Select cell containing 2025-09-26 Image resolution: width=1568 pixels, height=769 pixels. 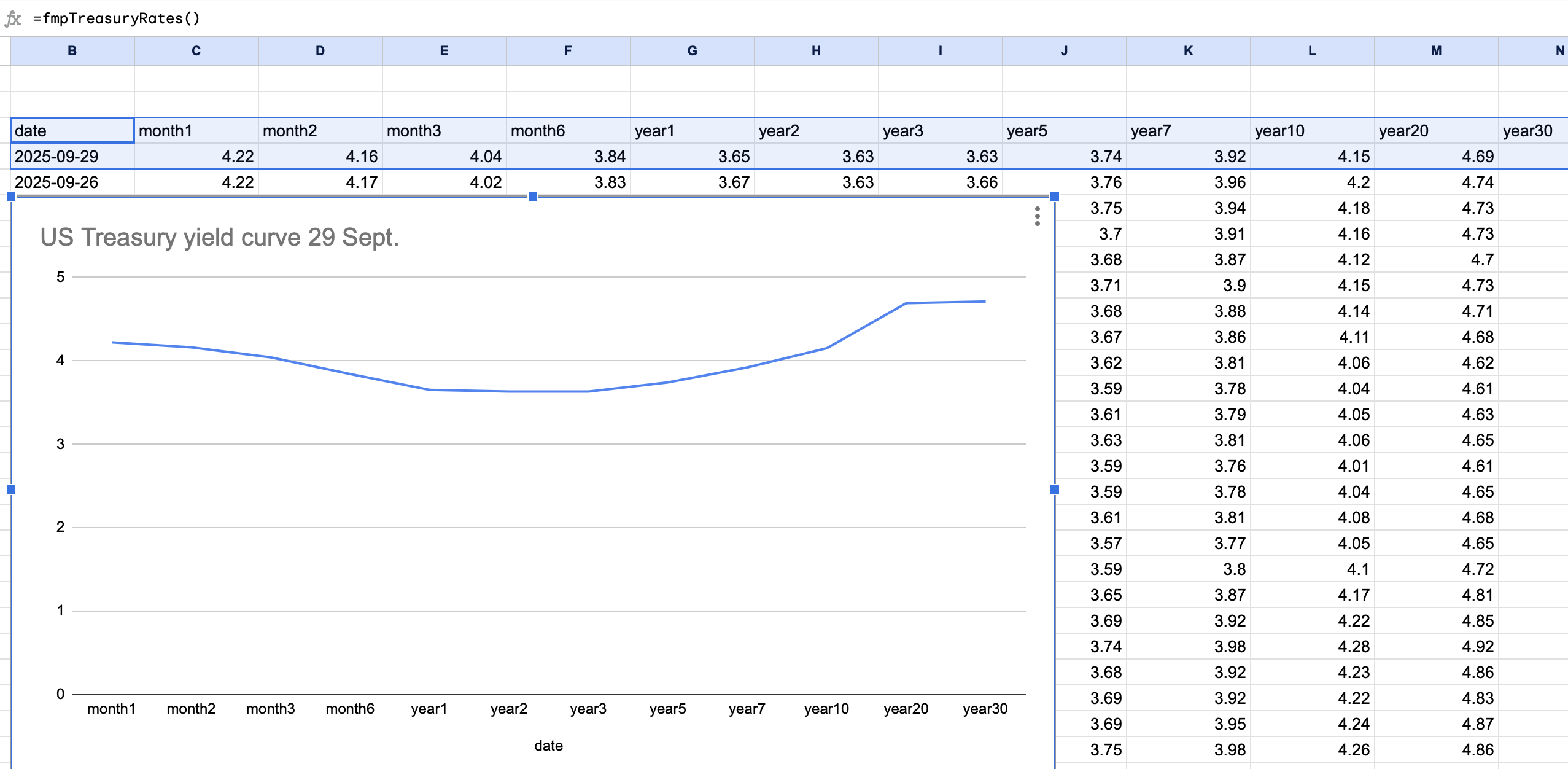(x=72, y=182)
